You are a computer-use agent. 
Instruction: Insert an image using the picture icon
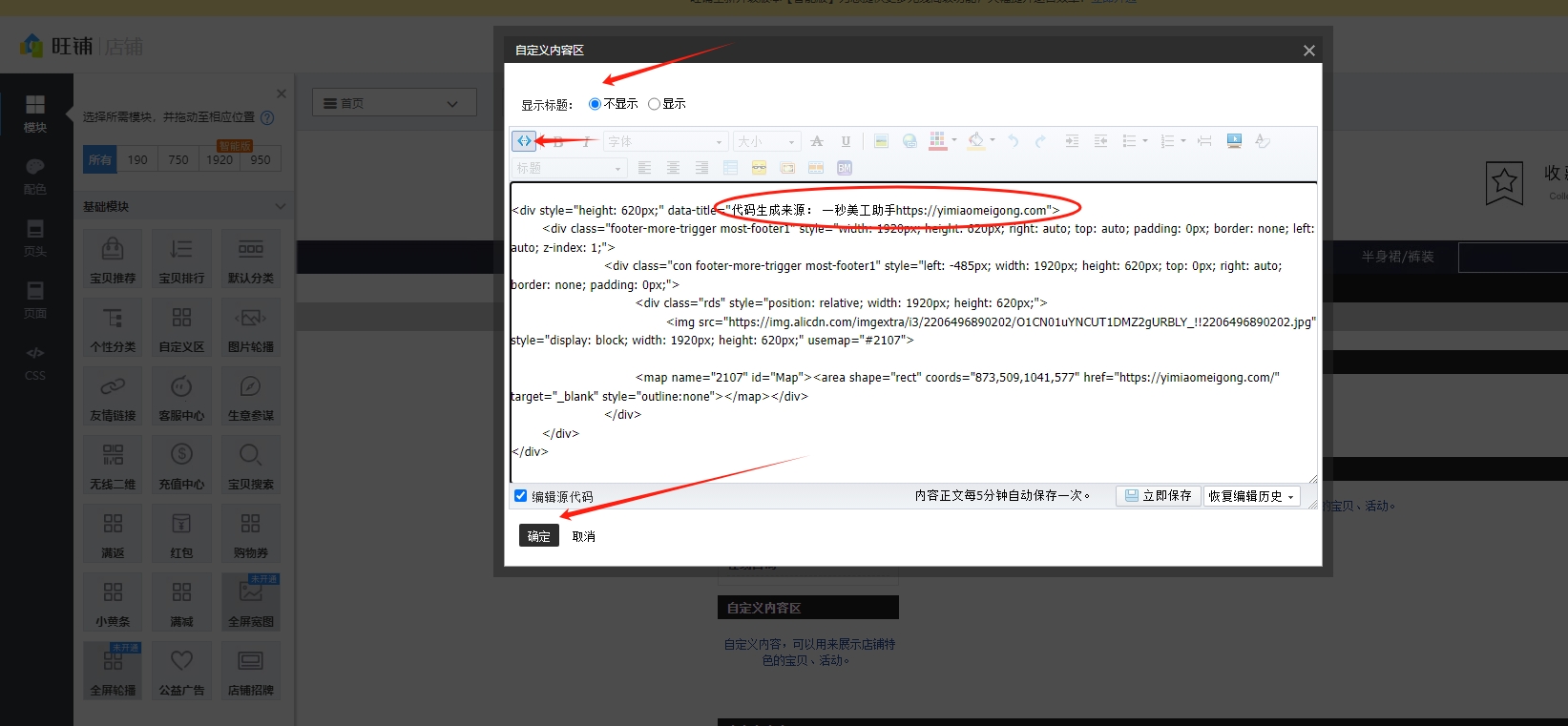click(881, 141)
